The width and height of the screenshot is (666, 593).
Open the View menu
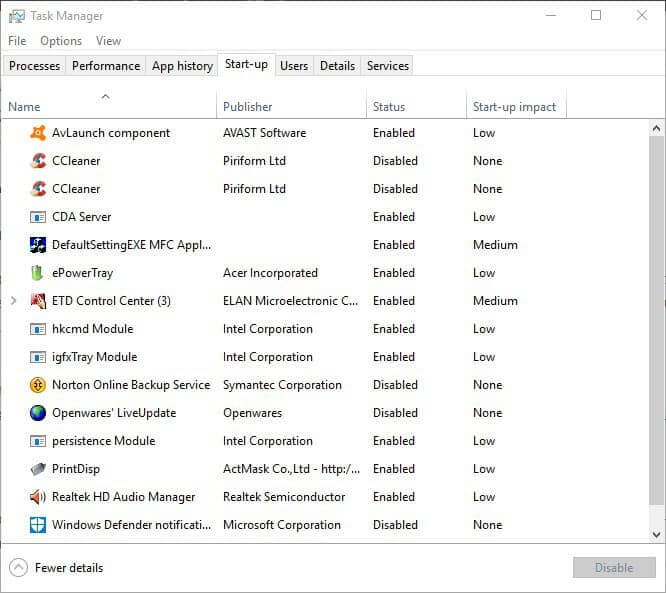[x=108, y=41]
